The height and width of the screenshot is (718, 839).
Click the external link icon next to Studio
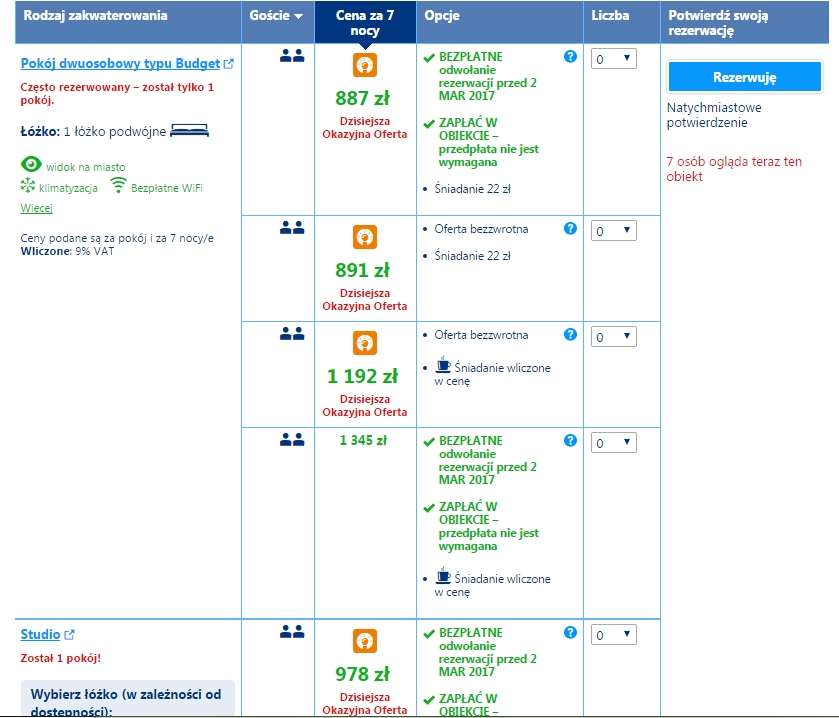70,635
